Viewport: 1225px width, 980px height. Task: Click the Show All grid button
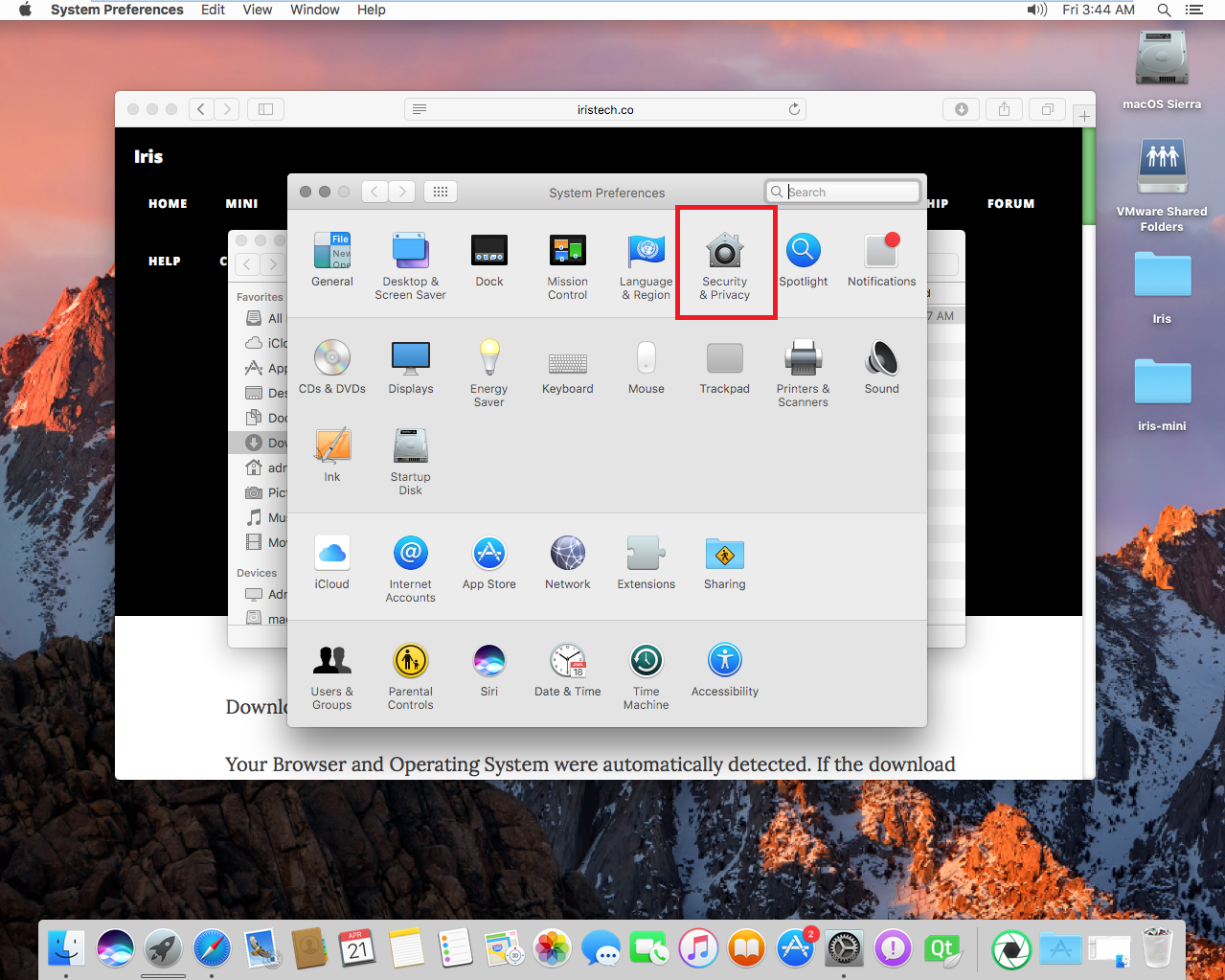click(441, 192)
